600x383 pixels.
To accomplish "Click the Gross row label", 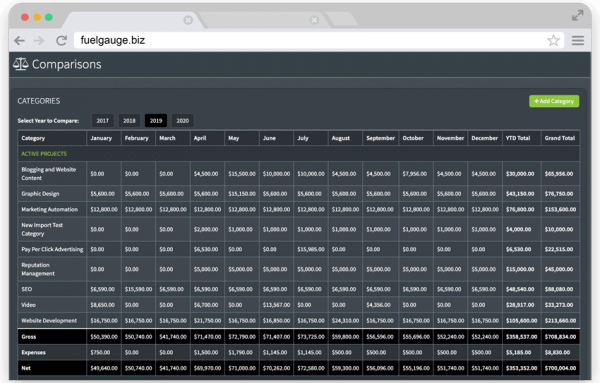I will (29, 337).
